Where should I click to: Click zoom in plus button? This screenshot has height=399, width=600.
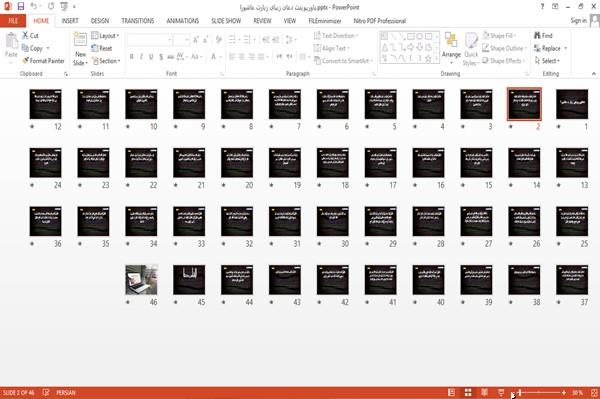pyautogui.click(x=564, y=392)
